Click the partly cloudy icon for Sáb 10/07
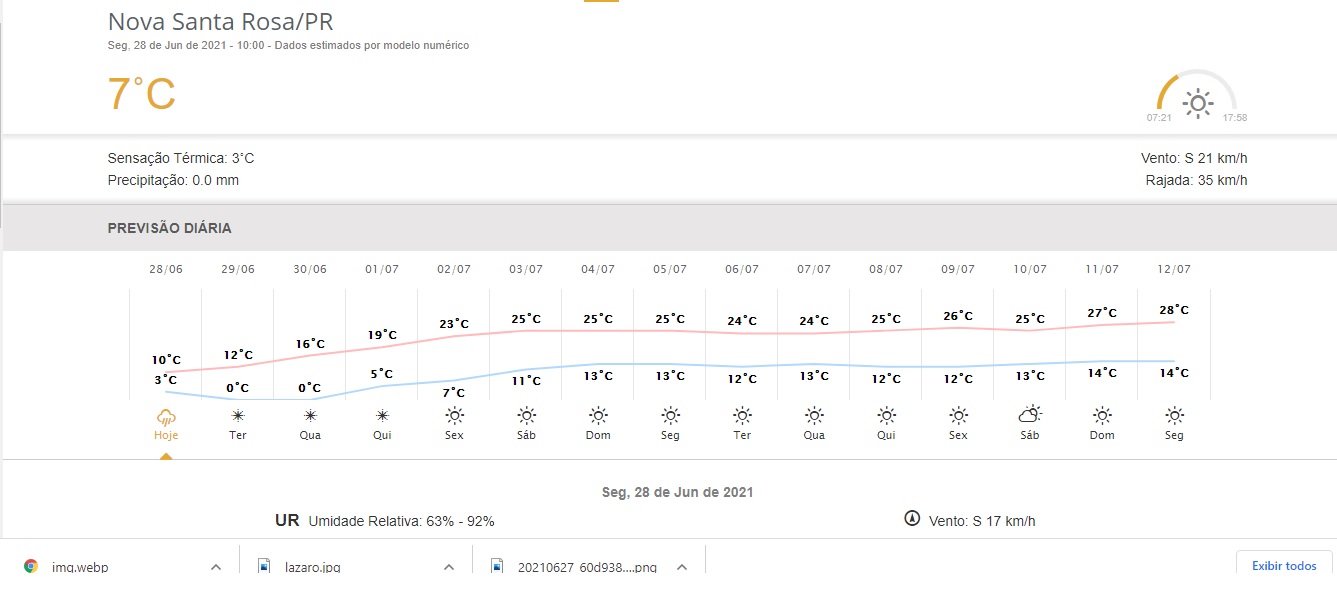1337x600 pixels. [1030, 415]
